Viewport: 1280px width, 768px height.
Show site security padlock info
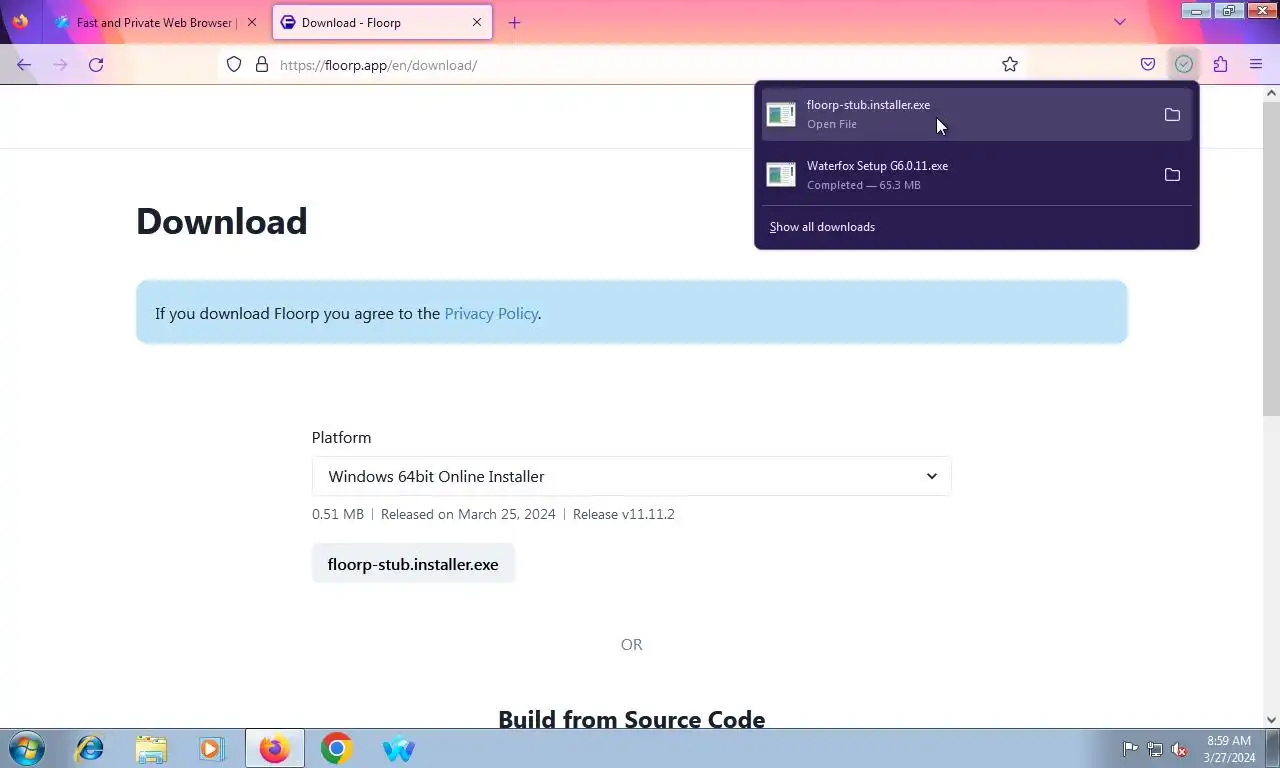pyautogui.click(x=262, y=65)
